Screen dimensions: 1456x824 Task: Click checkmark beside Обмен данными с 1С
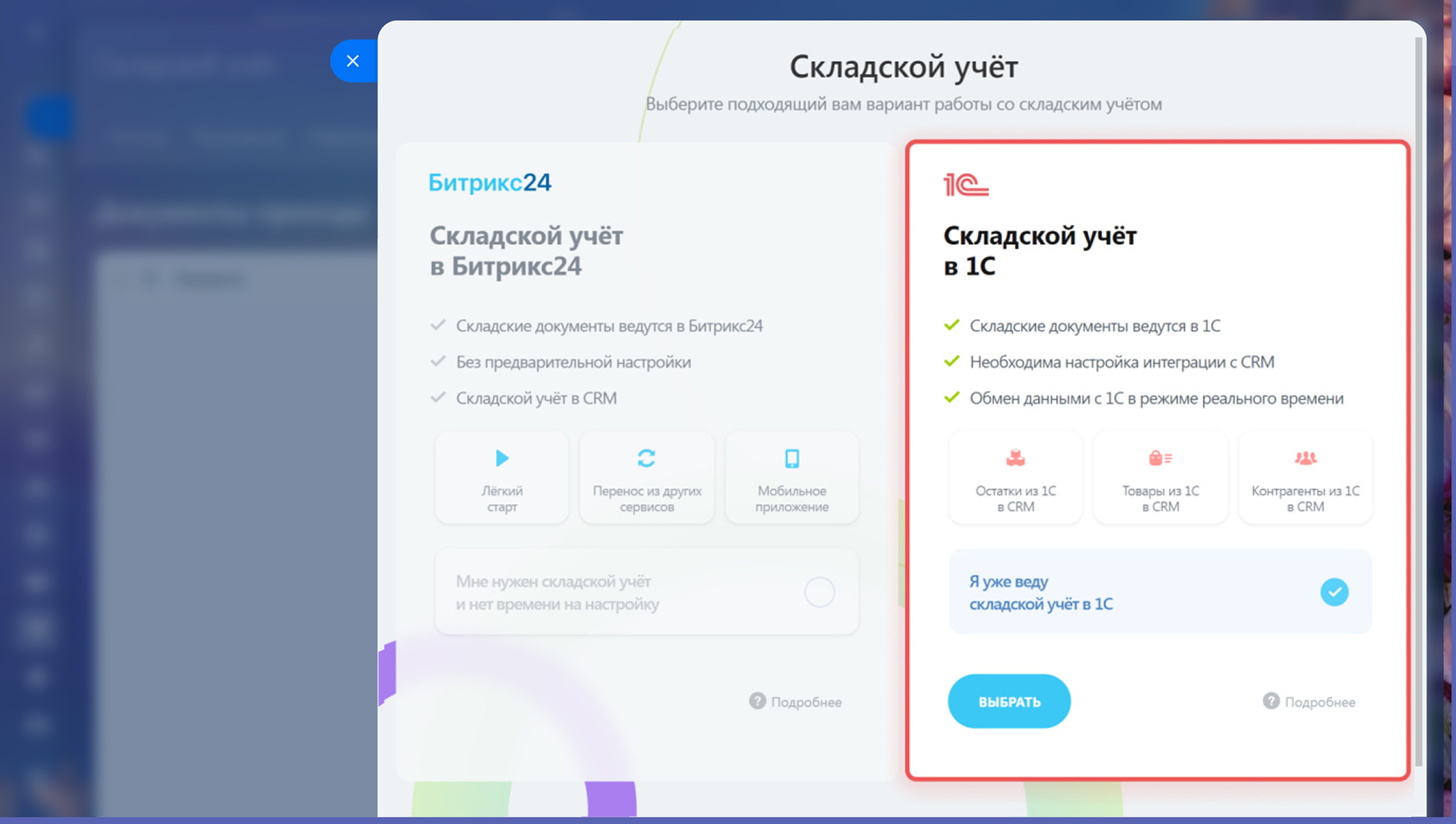coord(952,397)
